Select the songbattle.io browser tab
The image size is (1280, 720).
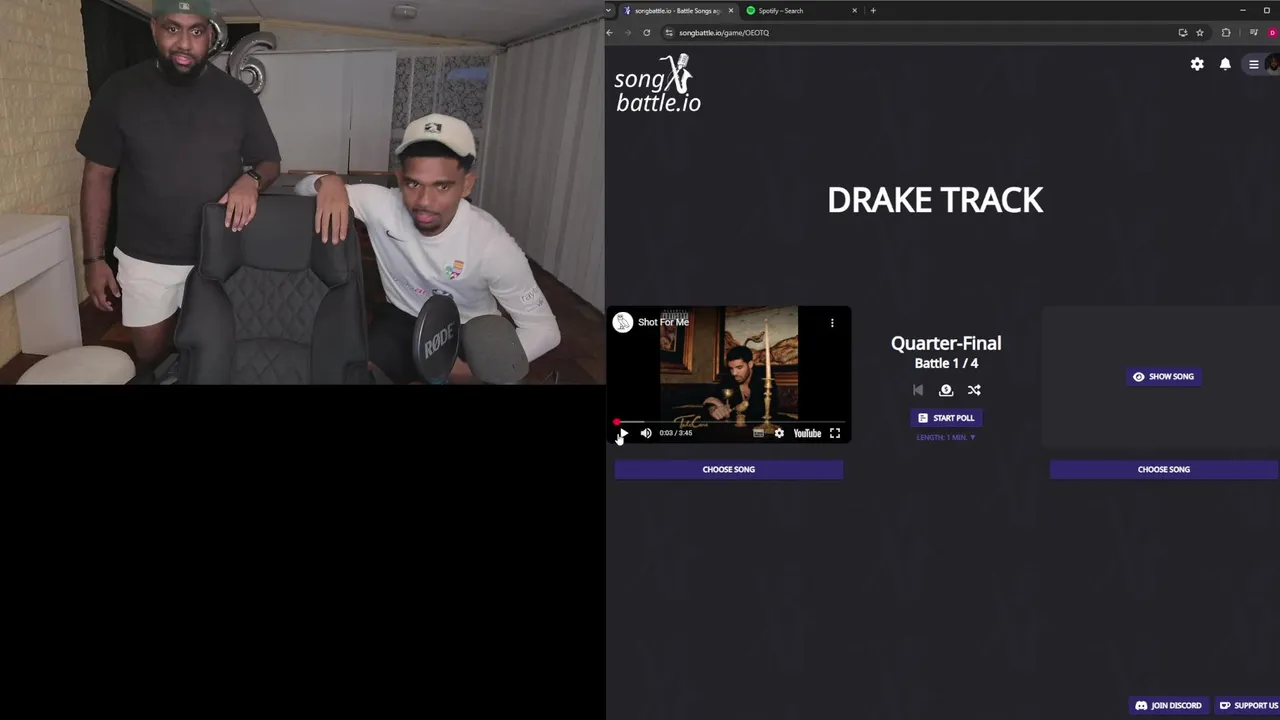click(x=677, y=10)
